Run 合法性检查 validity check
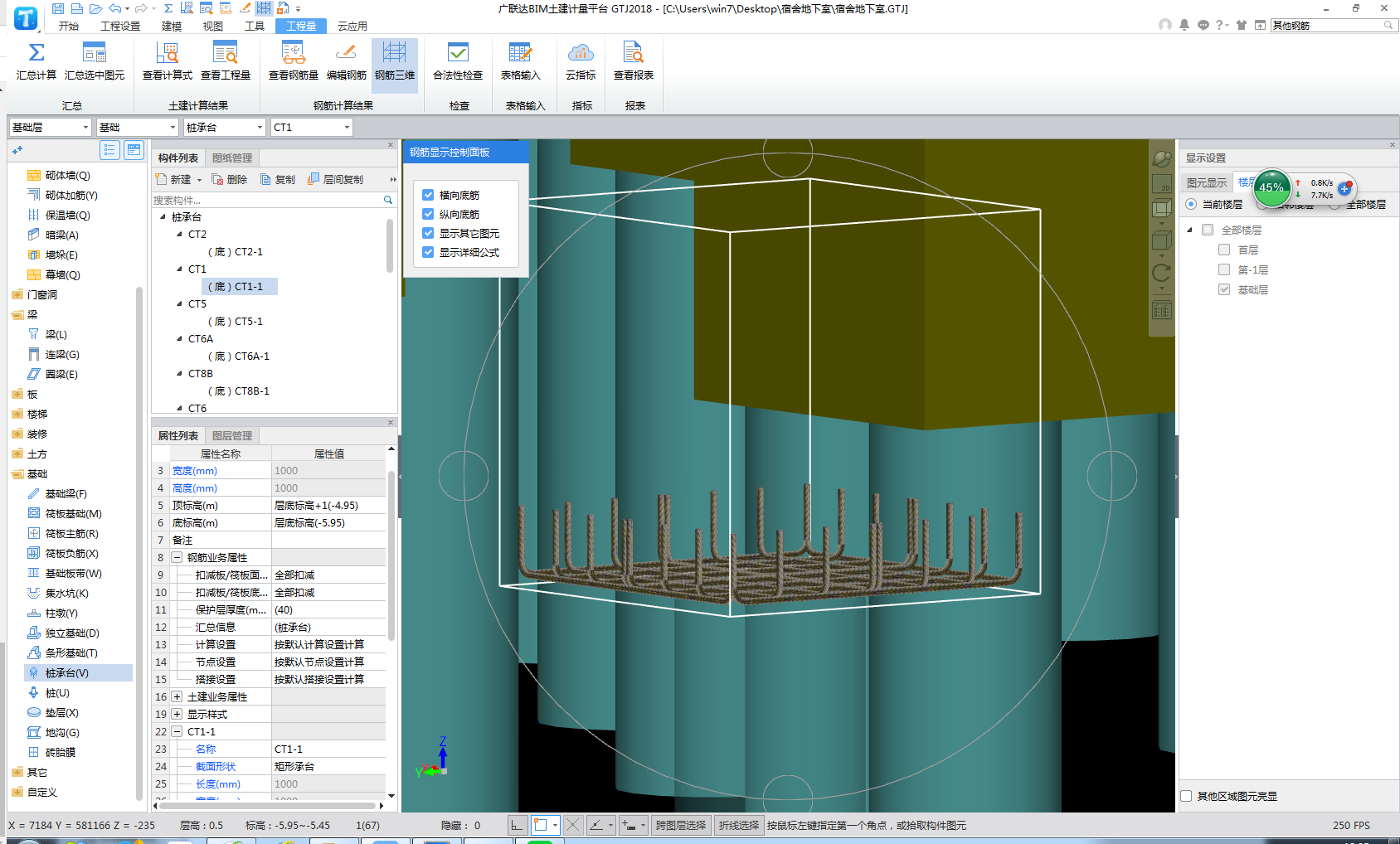Image resolution: width=1400 pixels, height=844 pixels. 458,61
